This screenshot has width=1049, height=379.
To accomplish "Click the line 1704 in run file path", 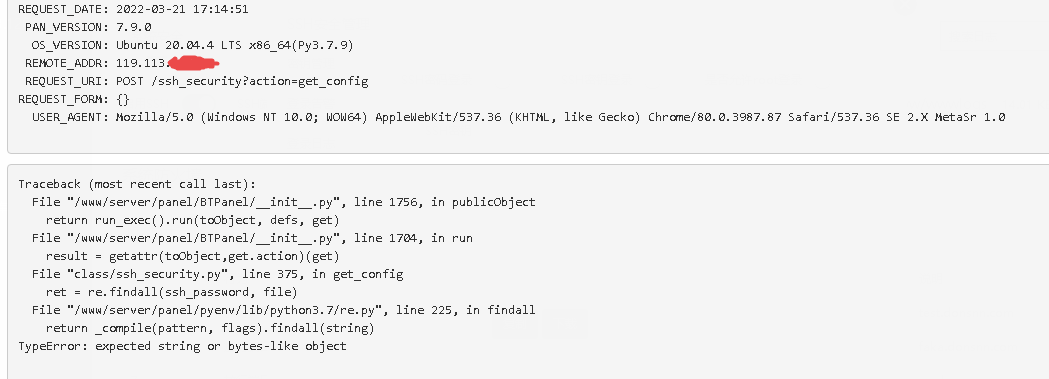I will 252,238.
